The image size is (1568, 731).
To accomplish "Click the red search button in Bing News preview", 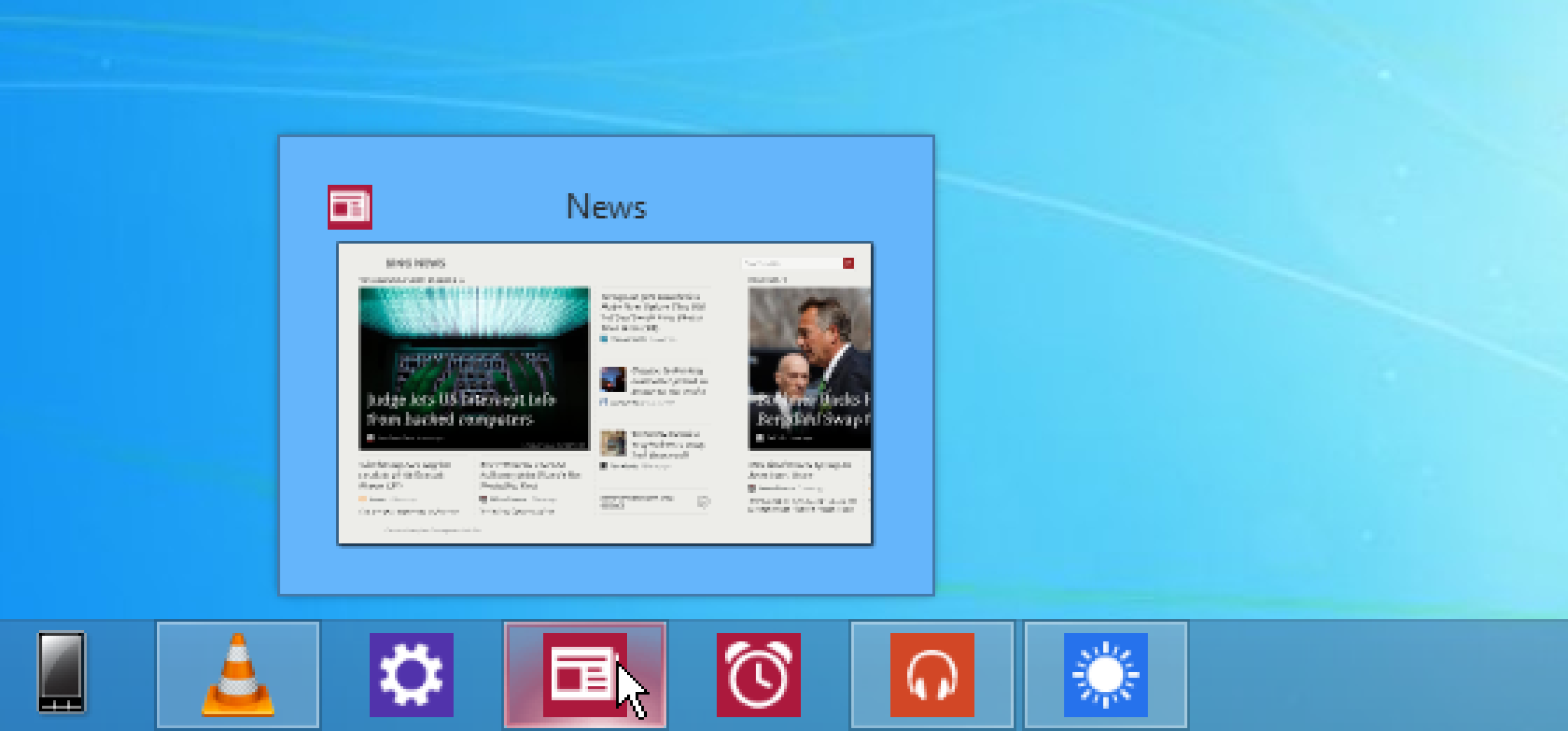I will pos(848,263).
